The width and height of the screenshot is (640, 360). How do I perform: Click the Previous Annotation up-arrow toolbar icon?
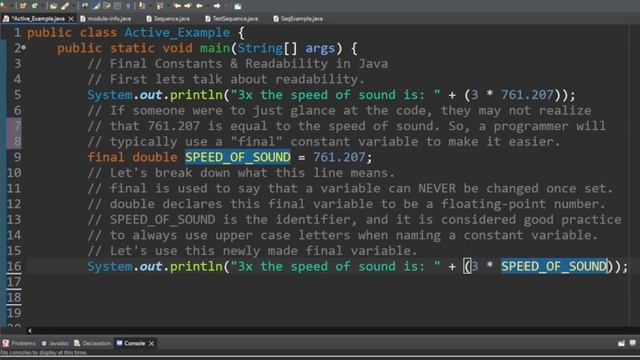click(159, 6)
